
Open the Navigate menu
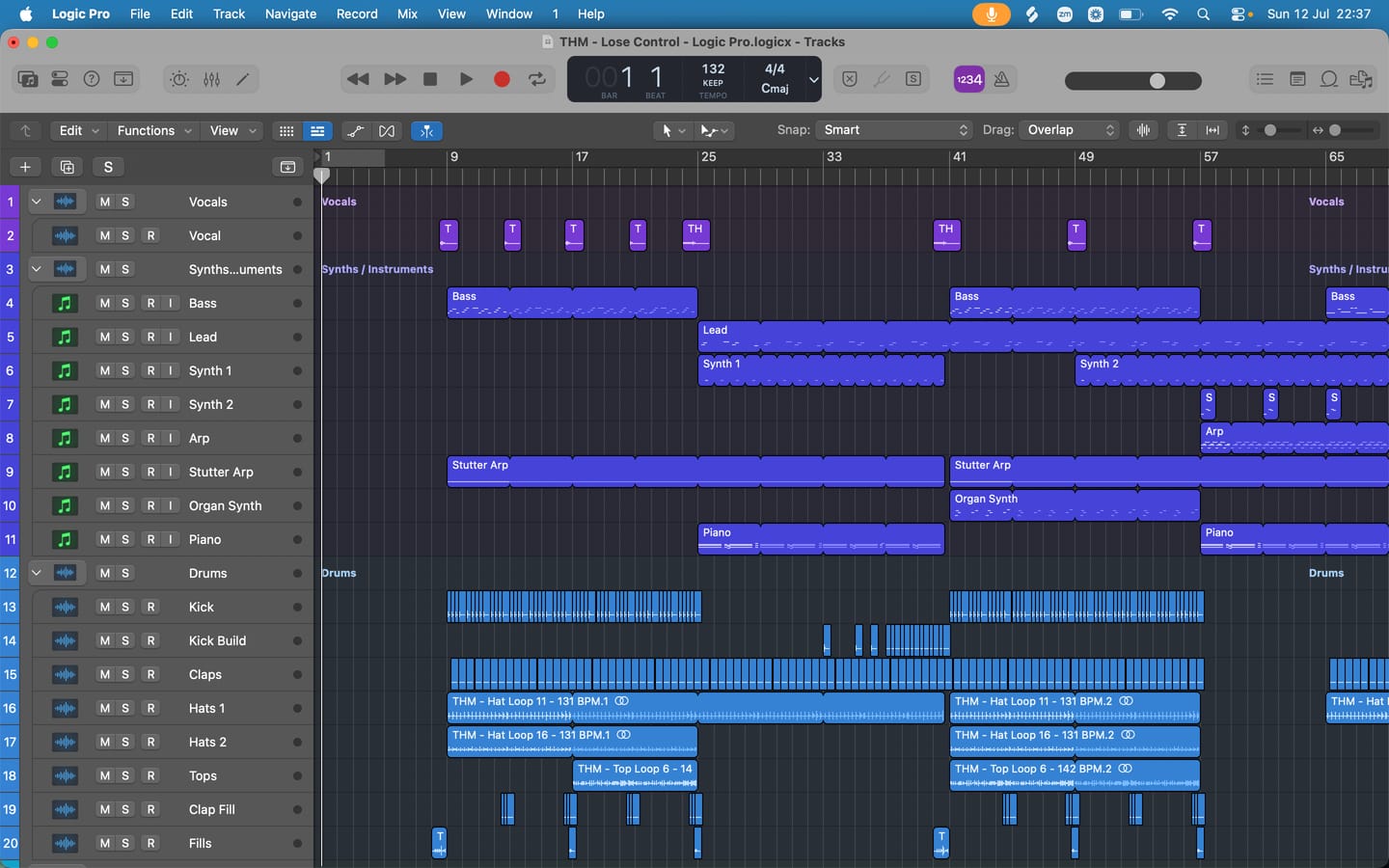(291, 14)
